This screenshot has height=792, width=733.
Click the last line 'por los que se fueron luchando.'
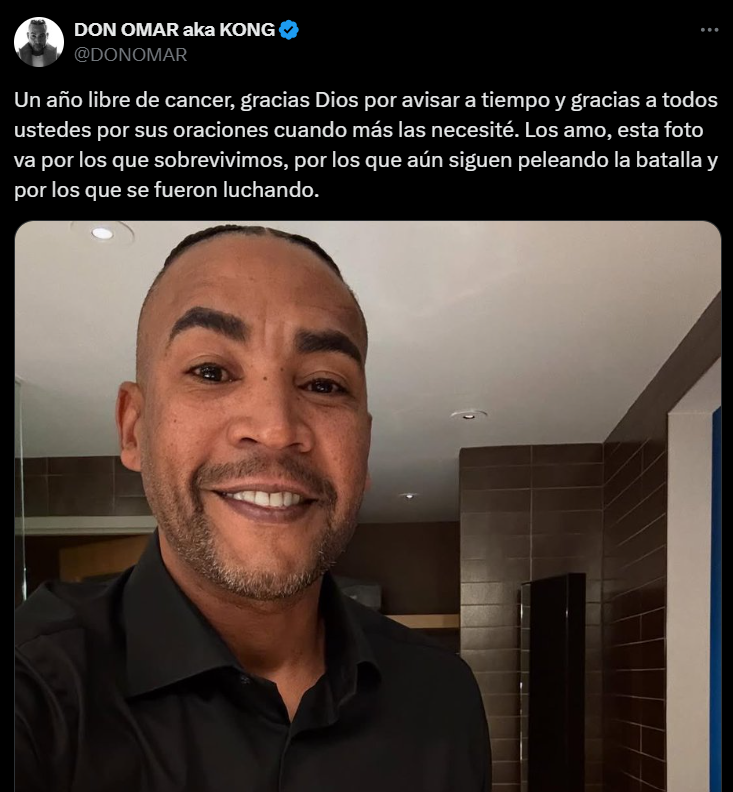pyautogui.click(x=167, y=190)
